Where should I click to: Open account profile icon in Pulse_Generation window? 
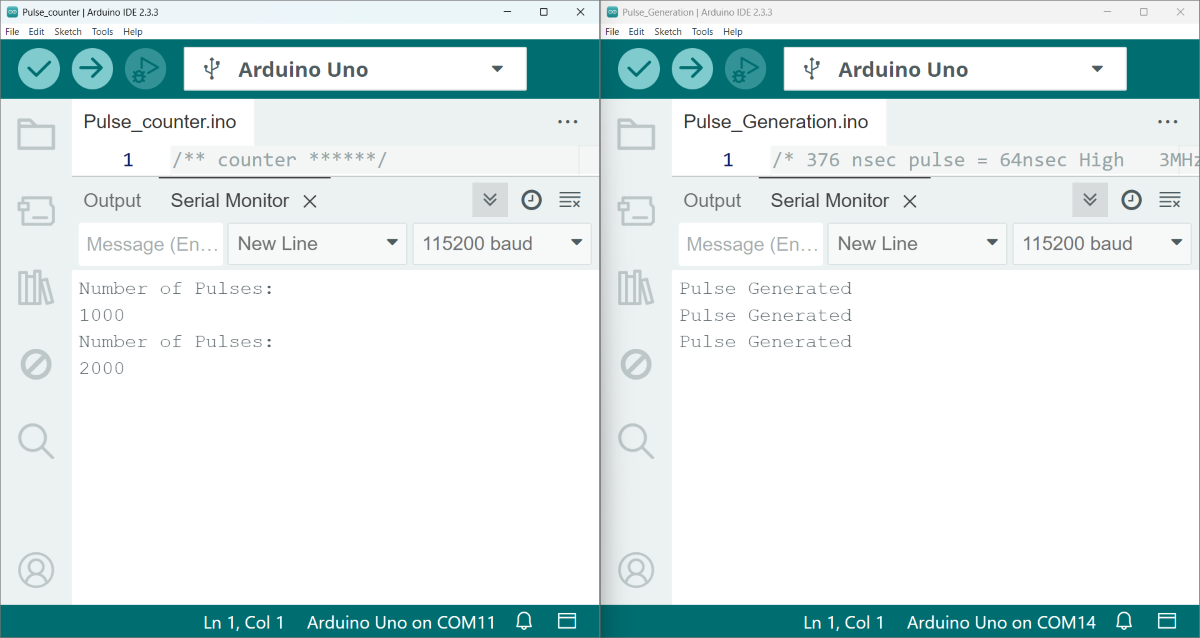(x=636, y=570)
